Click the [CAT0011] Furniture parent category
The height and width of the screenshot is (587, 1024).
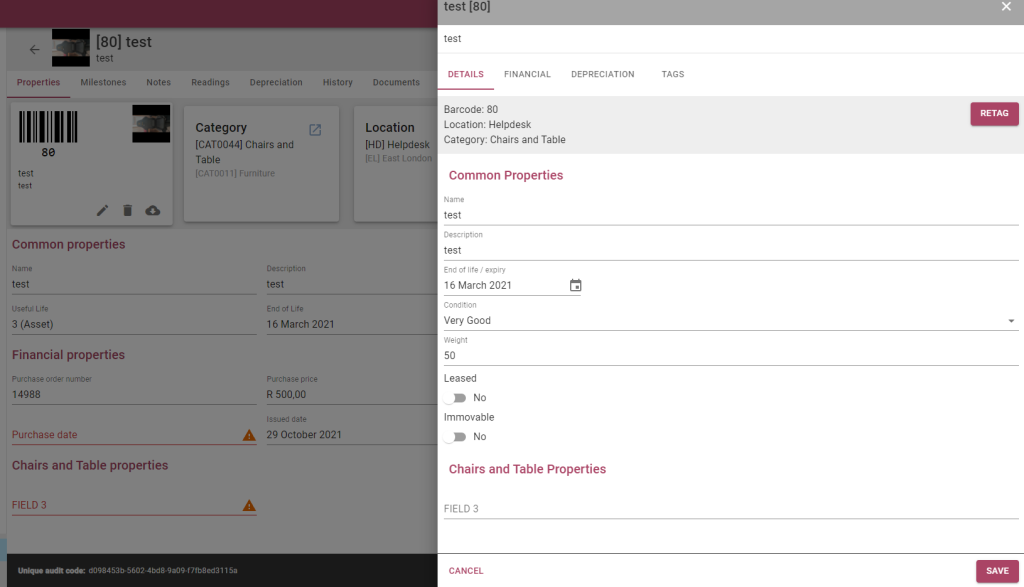pos(235,174)
